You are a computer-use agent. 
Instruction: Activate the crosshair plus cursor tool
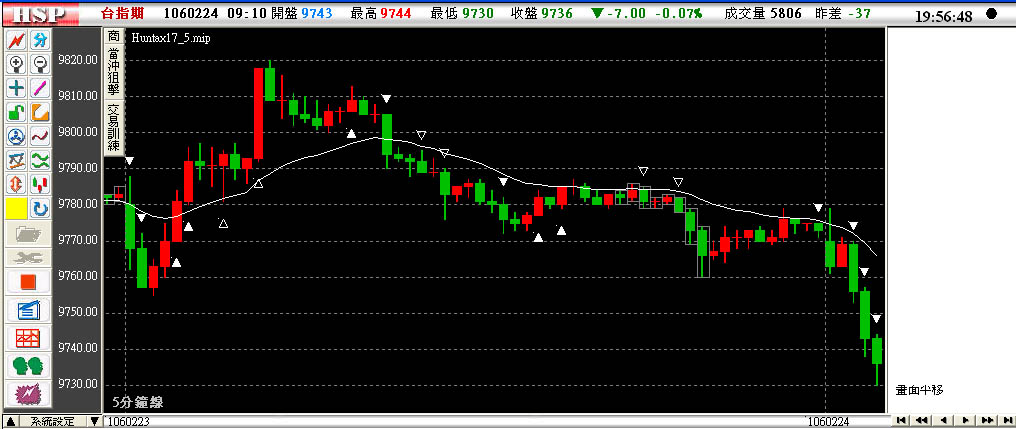point(17,88)
